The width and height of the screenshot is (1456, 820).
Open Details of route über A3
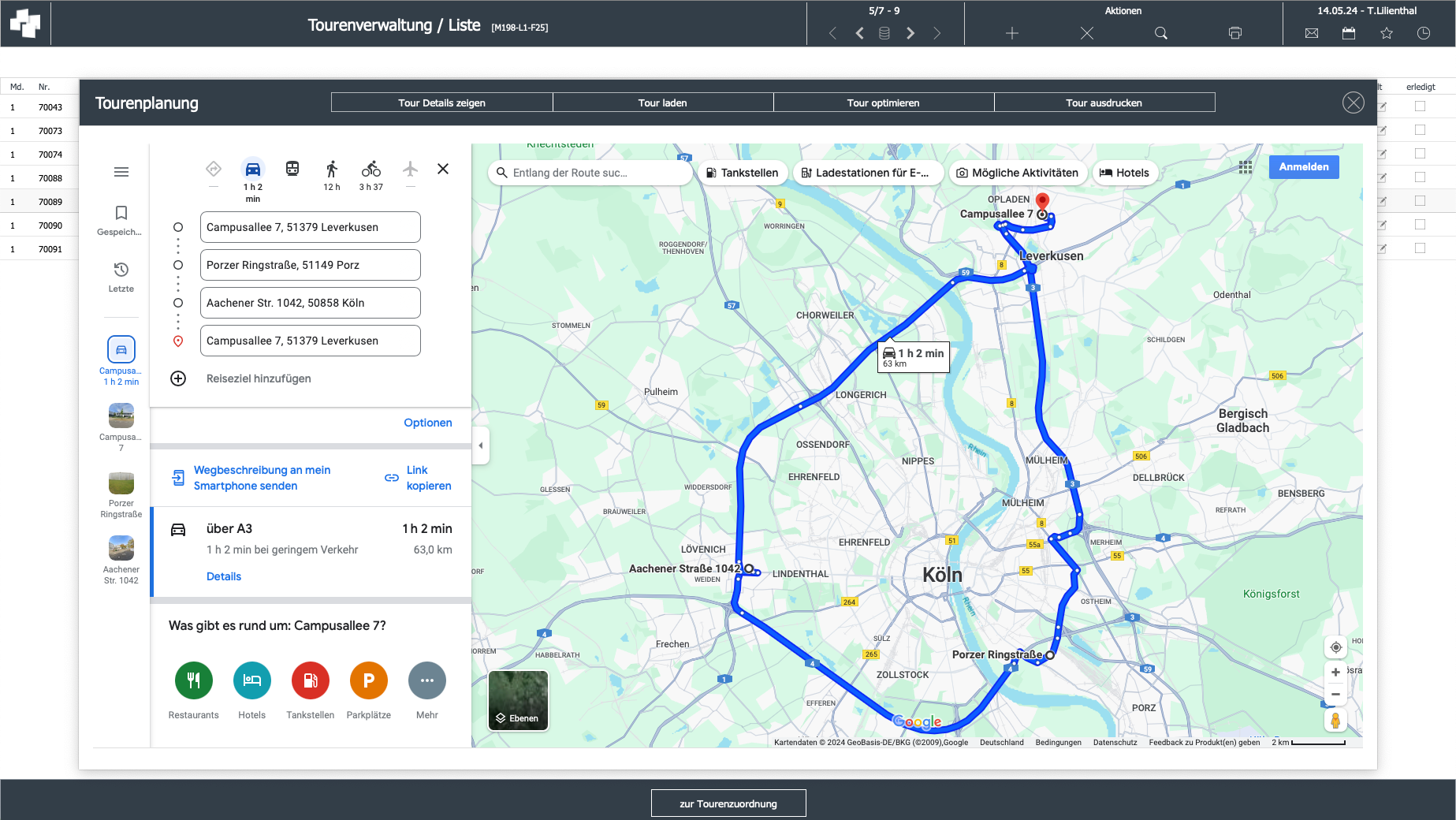coord(224,576)
